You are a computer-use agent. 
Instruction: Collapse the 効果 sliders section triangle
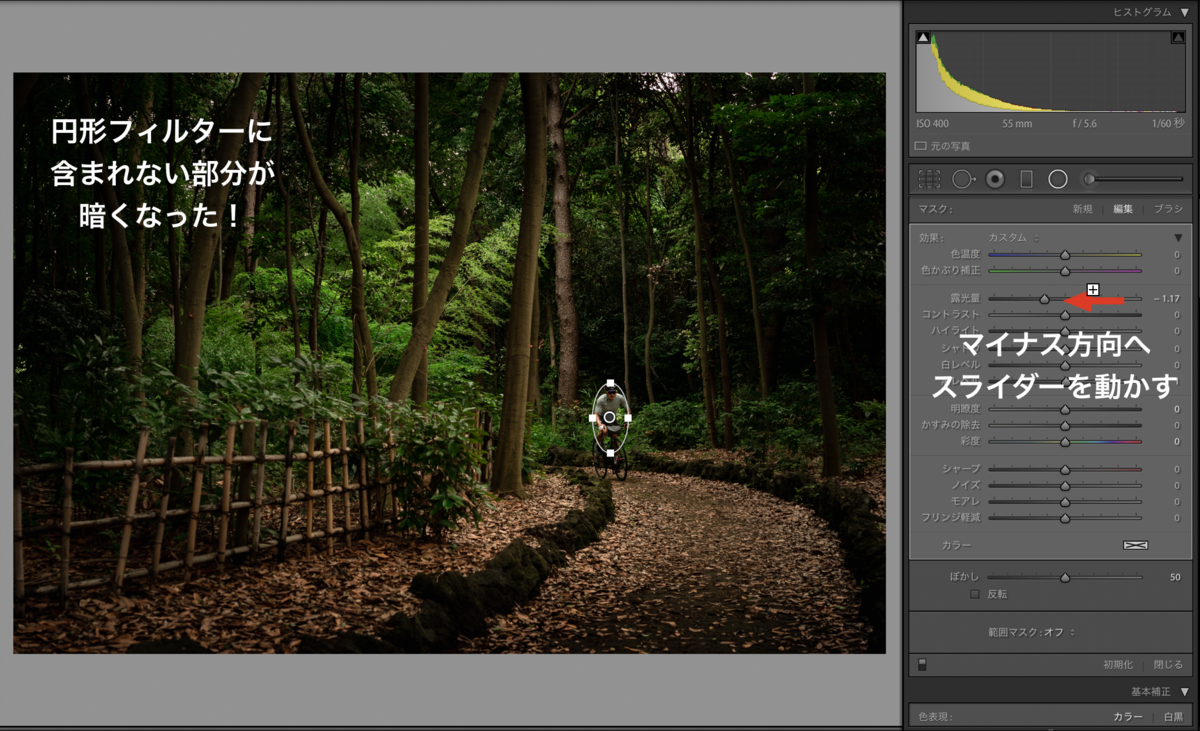coord(1178,238)
